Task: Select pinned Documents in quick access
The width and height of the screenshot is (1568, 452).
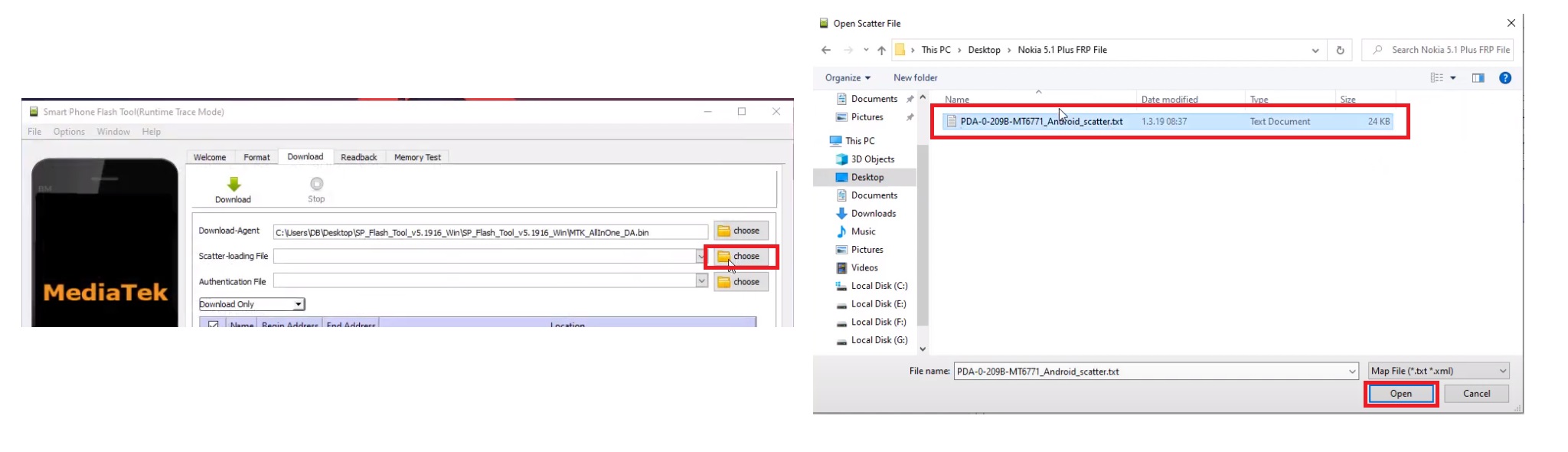Action: pos(874,99)
